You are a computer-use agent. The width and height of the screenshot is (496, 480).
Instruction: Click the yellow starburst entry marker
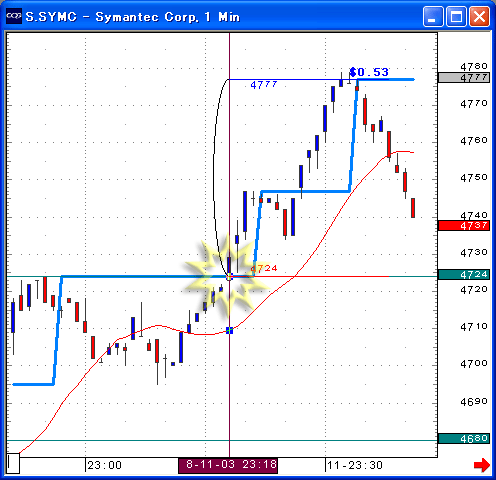tap(229, 276)
